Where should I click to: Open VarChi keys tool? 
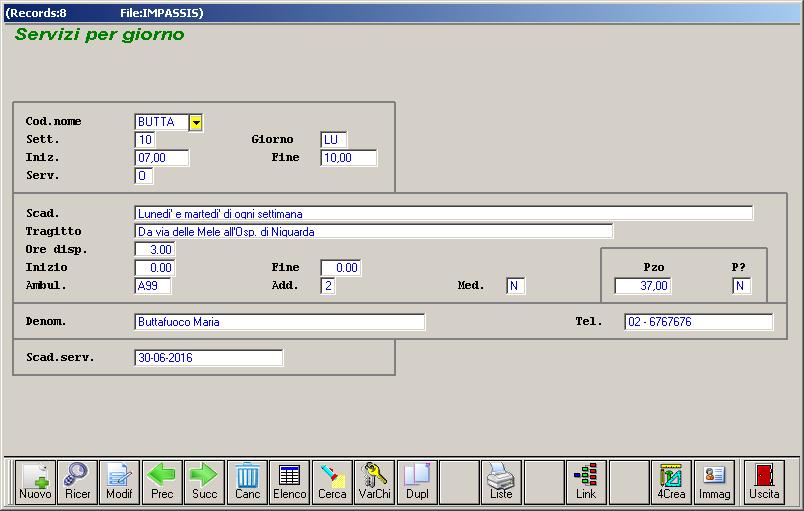click(374, 482)
